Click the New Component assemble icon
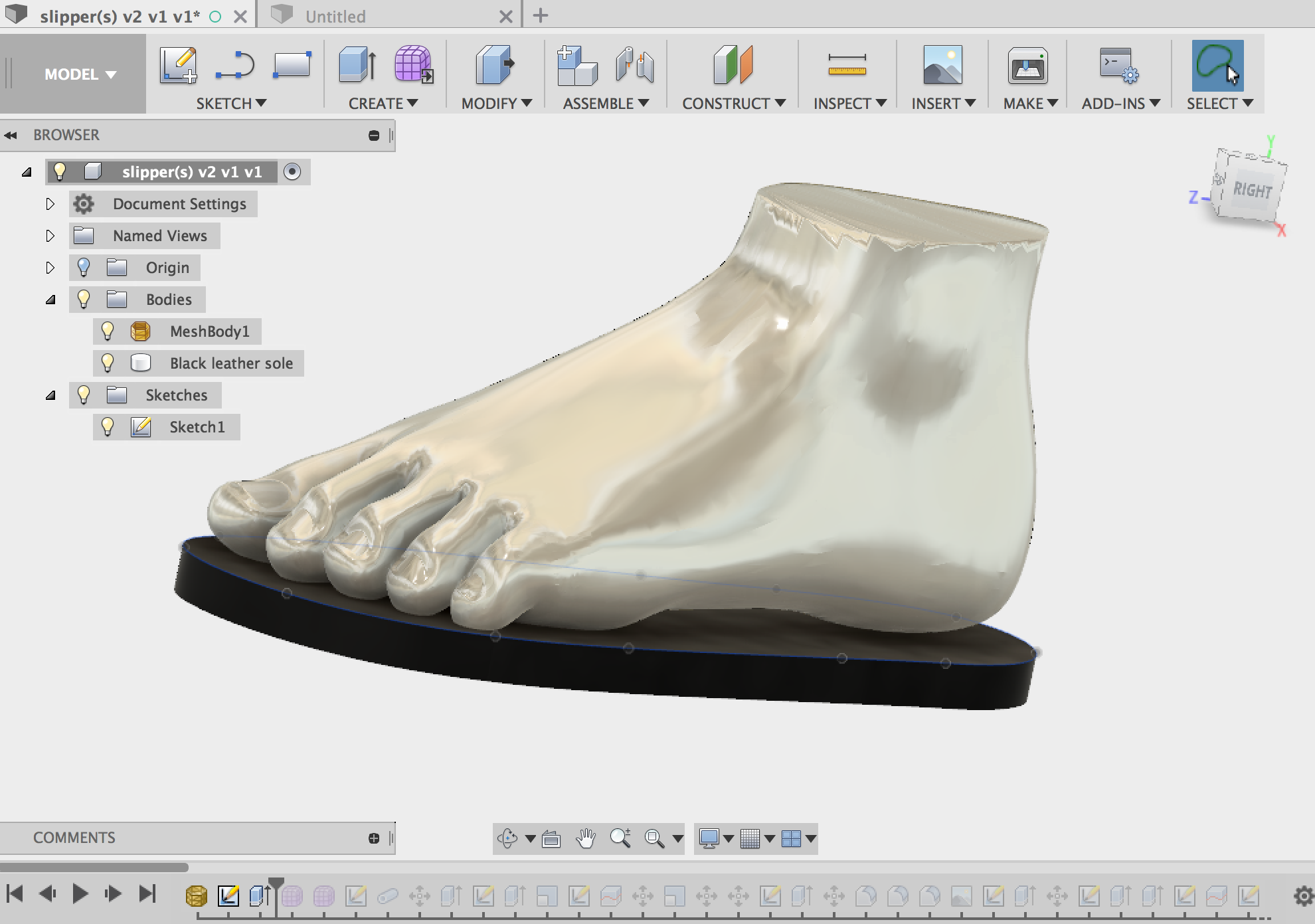Image resolution: width=1315 pixels, height=924 pixels. [576, 65]
